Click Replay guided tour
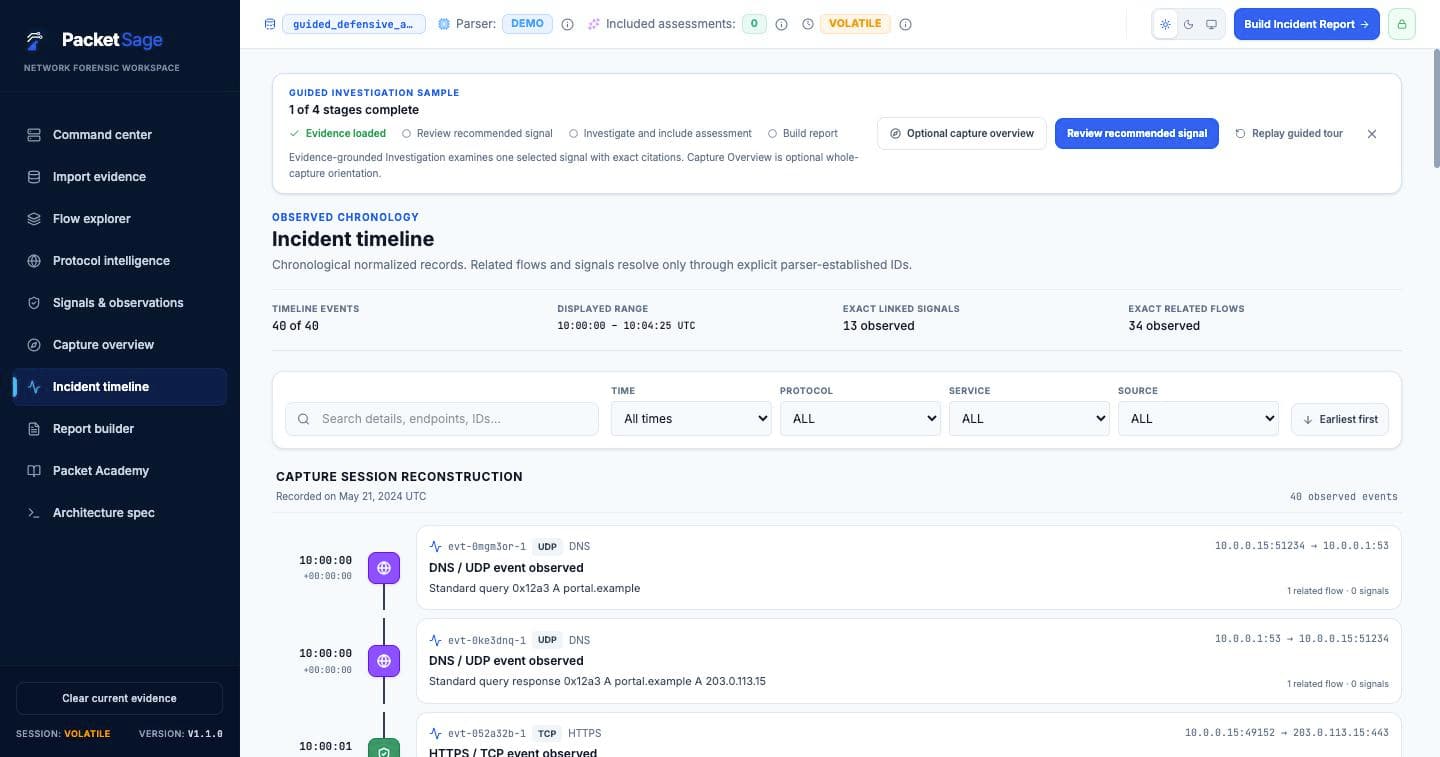Image resolution: width=1440 pixels, height=757 pixels. 1289,133
